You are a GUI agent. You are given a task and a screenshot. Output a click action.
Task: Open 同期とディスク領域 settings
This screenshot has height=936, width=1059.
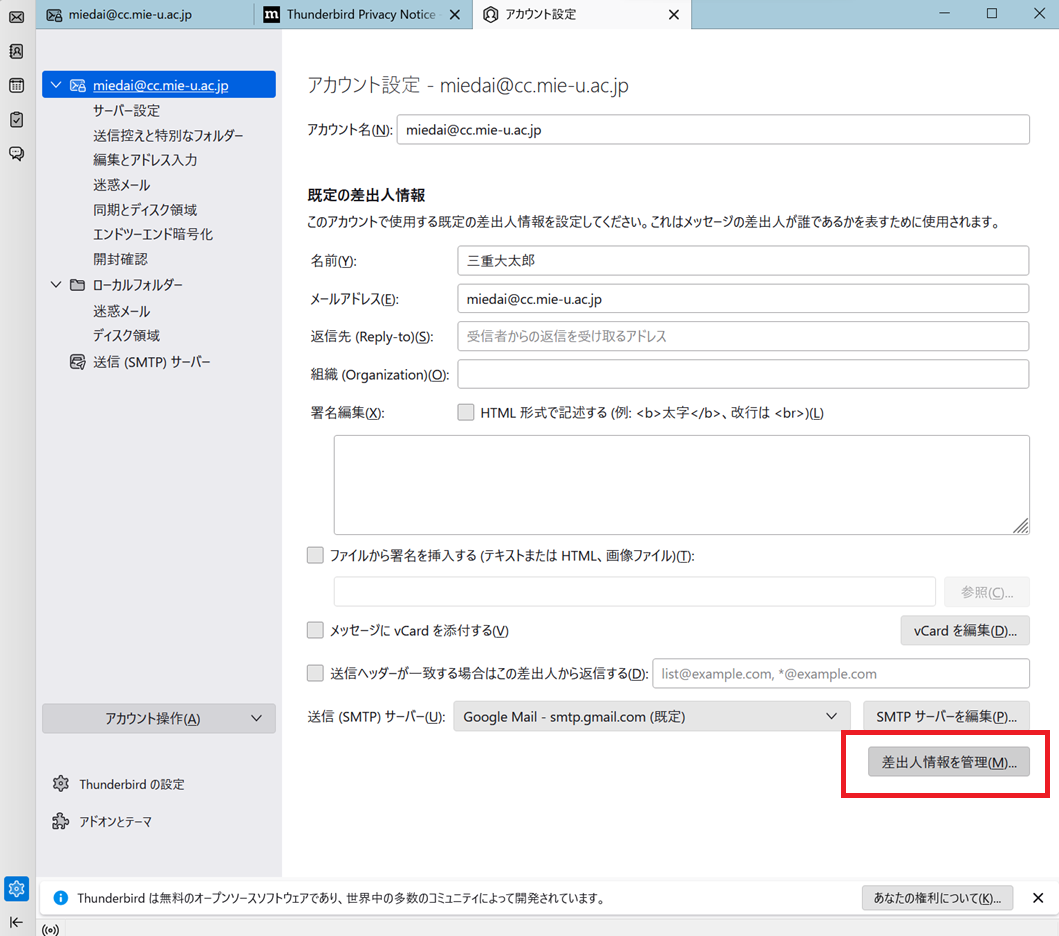pos(145,209)
